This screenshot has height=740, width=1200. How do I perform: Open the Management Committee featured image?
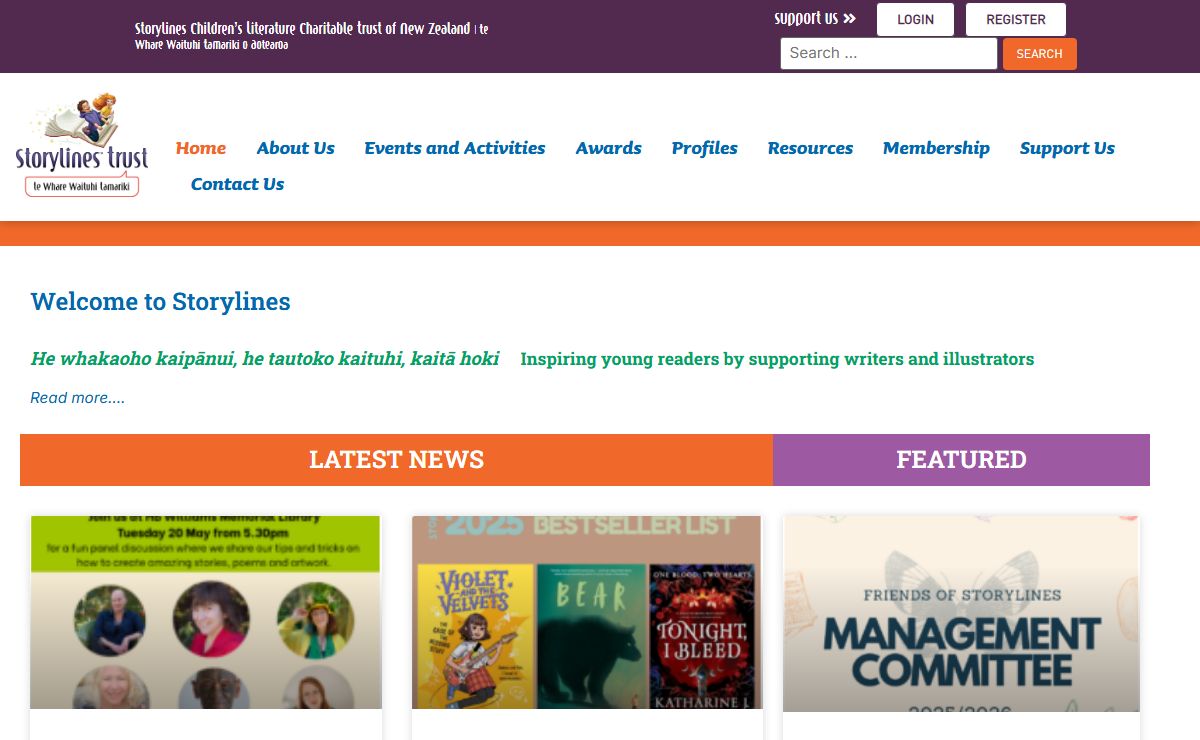click(x=961, y=613)
